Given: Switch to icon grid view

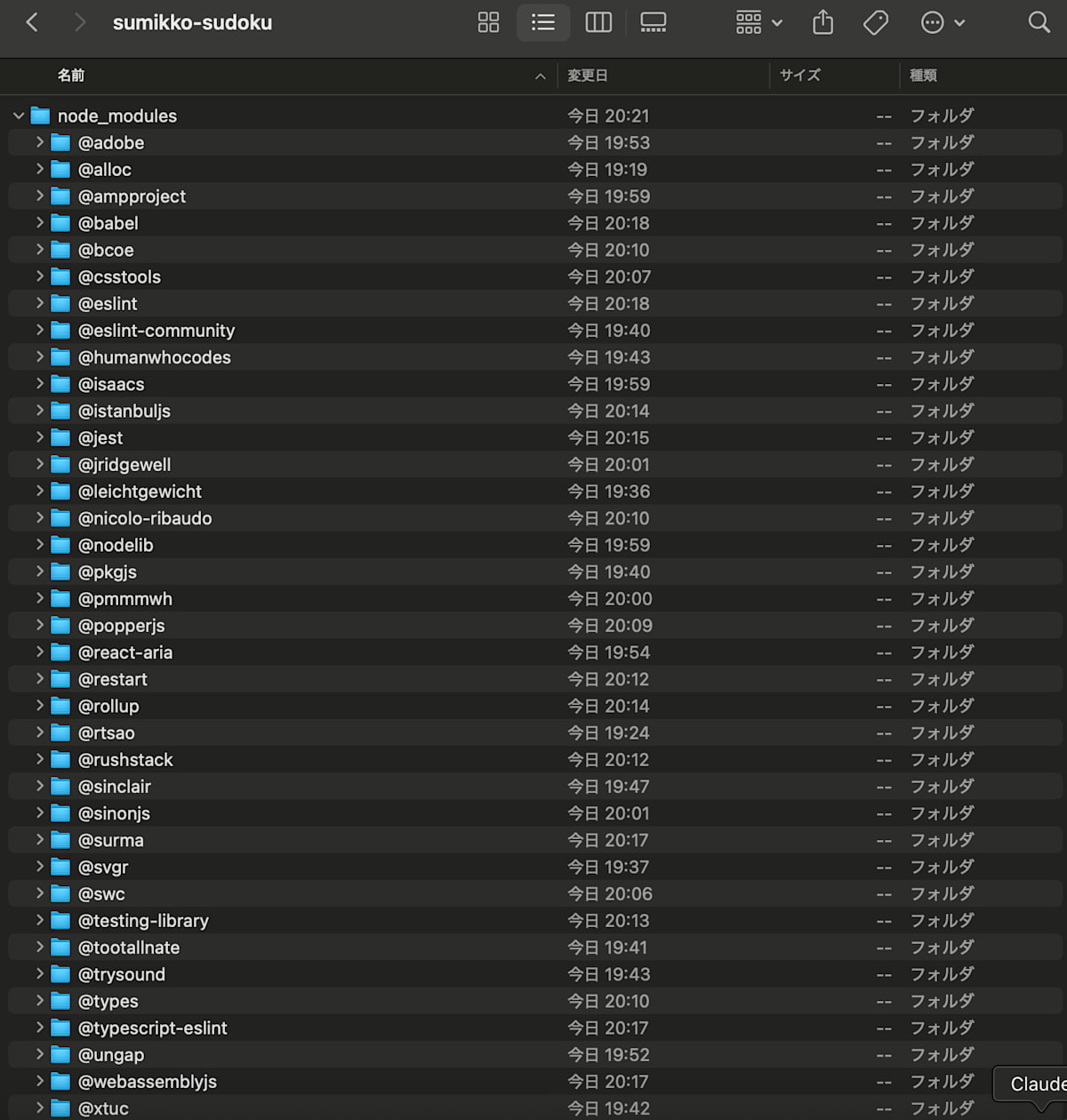Looking at the screenshot, I should pyautogui.click(x=489, y=22).
